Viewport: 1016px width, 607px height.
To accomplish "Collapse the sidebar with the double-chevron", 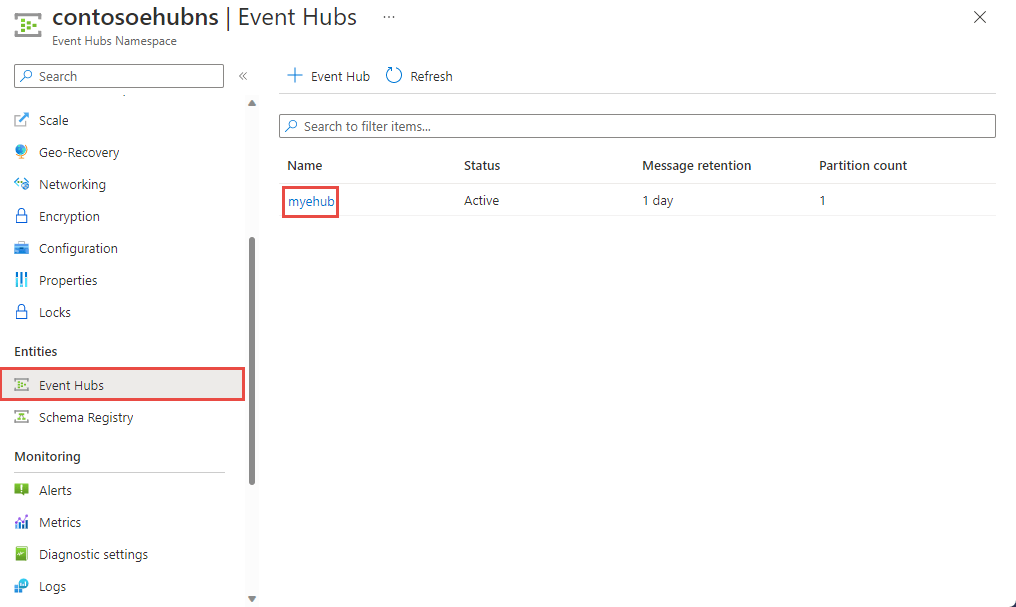I will tap(242, 75).
